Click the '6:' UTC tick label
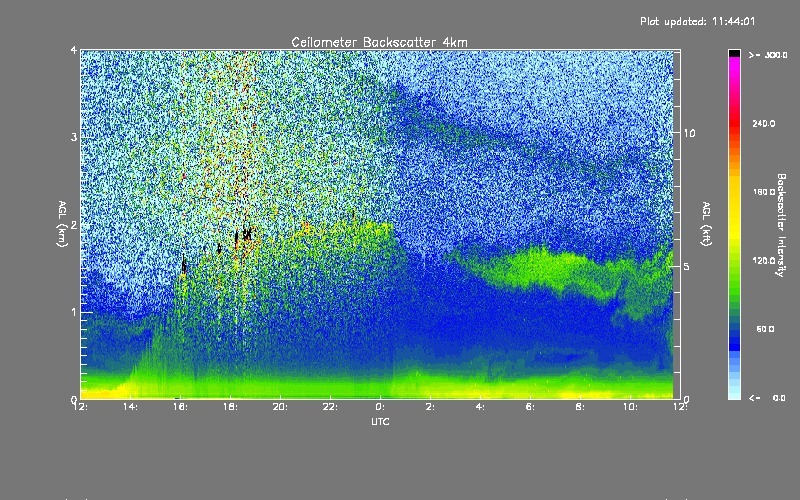Screen dimensions: 800x500 [x=530, y=407]
